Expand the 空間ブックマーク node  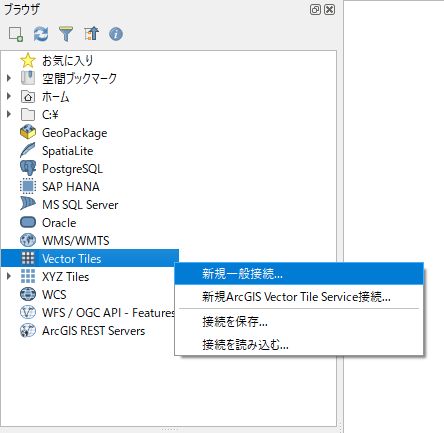9,78
